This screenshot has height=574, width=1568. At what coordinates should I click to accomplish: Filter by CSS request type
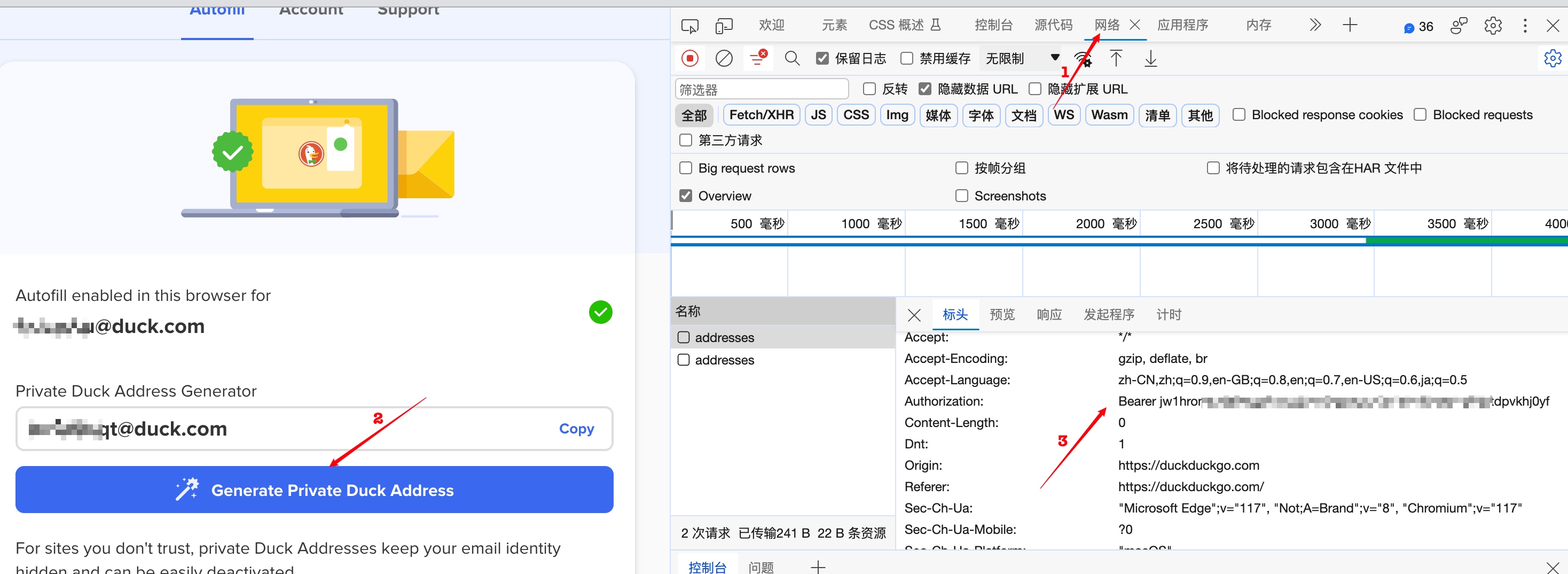tap(856, 115)
